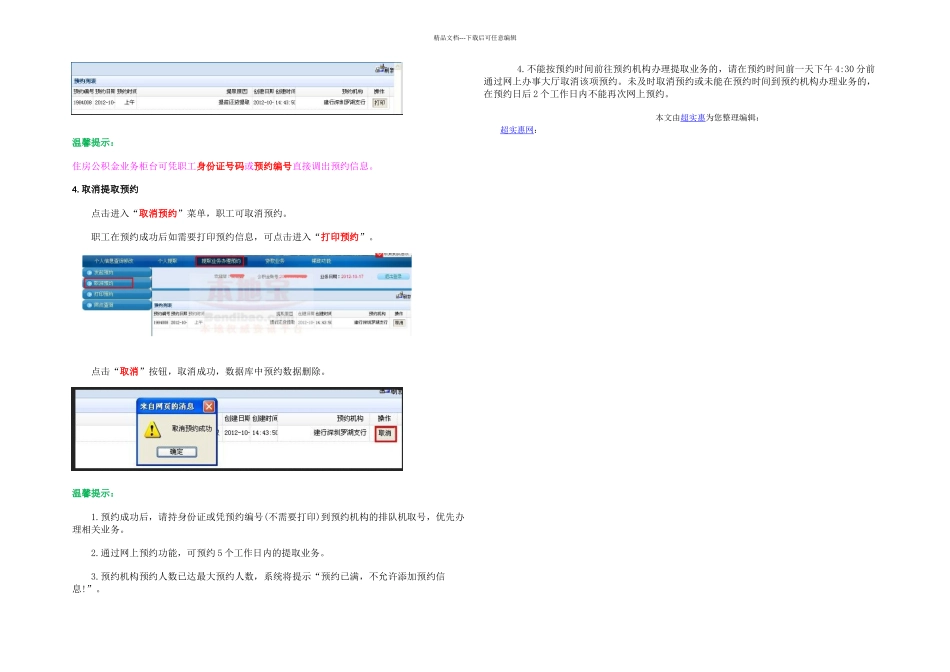
Task: Select the red 打印预约 text in the paragraph
Action: [340, 237]
